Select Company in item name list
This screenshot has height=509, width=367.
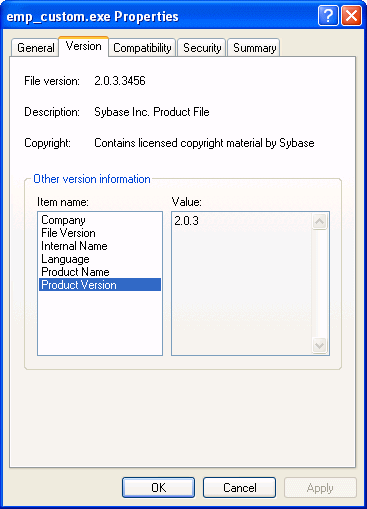[x=100, y=220]
